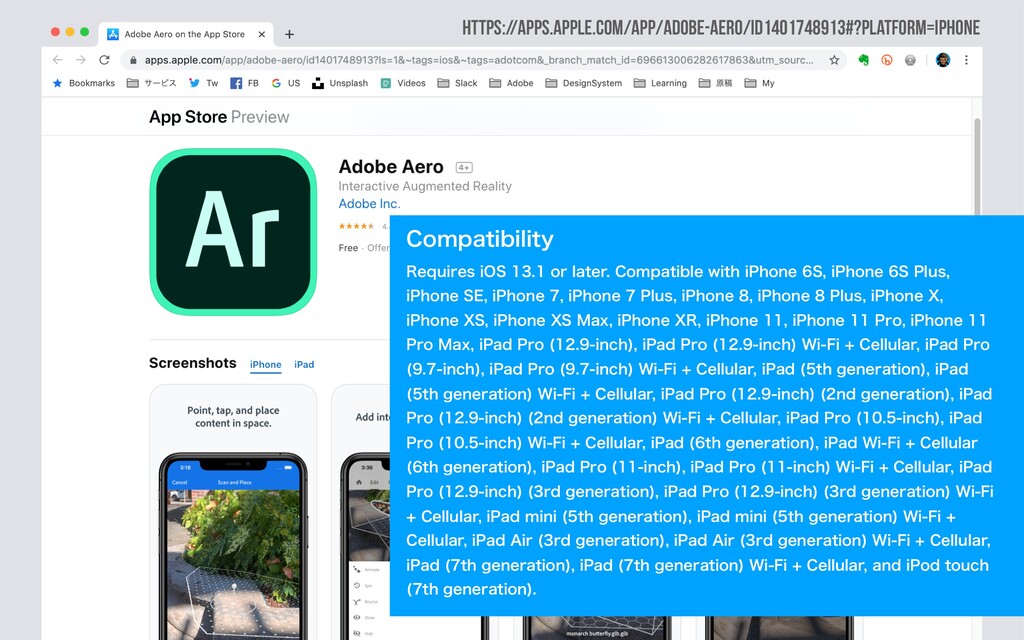This screenshot has height=640, width=1024.
Task: Click the browser forward arrow
Action: tap(80, 60)
